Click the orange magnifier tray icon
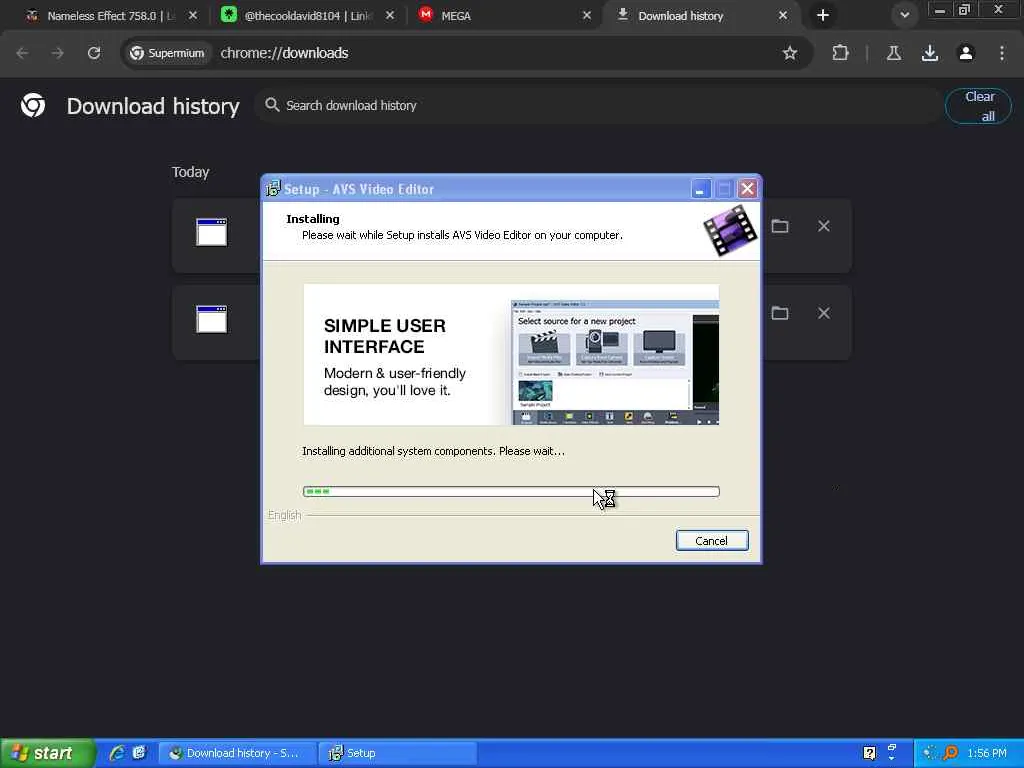This screenshot has height=768, width=1024. pos(951,753)
